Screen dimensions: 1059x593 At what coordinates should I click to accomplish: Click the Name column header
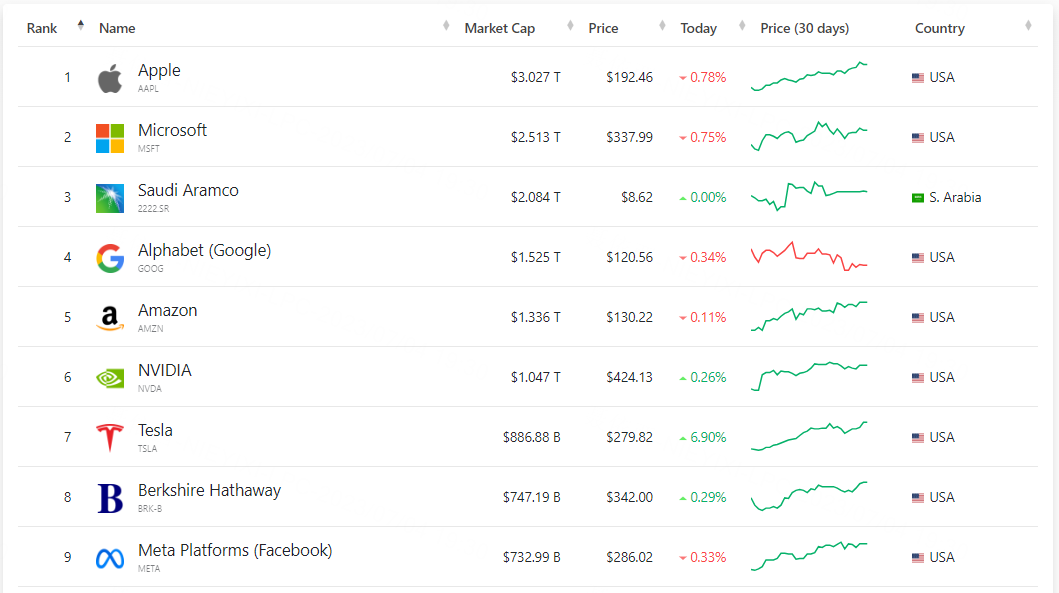pos(117,28)
